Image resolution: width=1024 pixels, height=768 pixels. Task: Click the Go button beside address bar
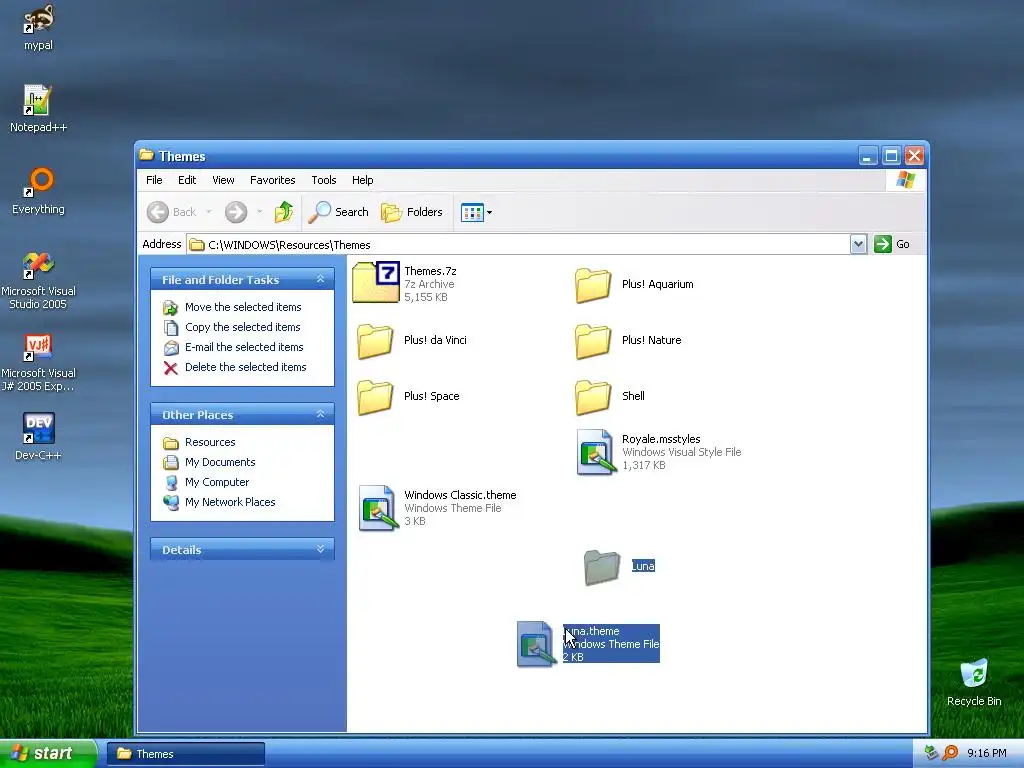[x=892, y=244]
